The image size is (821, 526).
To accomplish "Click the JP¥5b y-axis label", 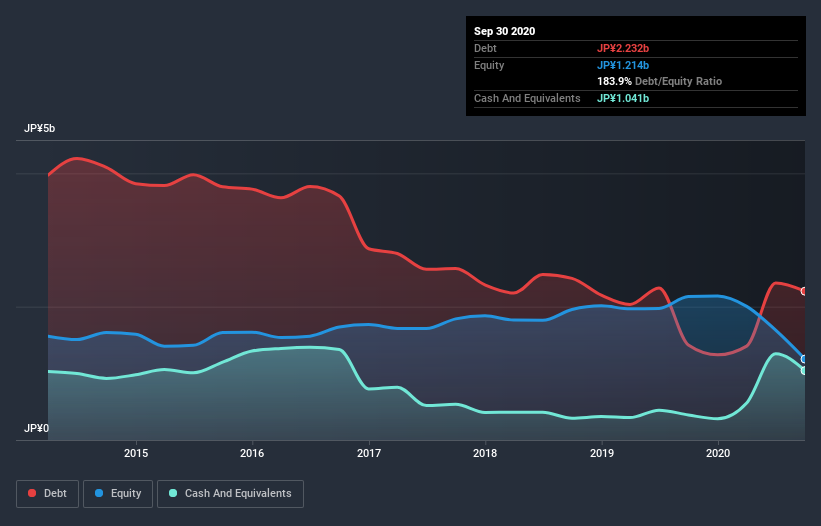I will 39,128.
